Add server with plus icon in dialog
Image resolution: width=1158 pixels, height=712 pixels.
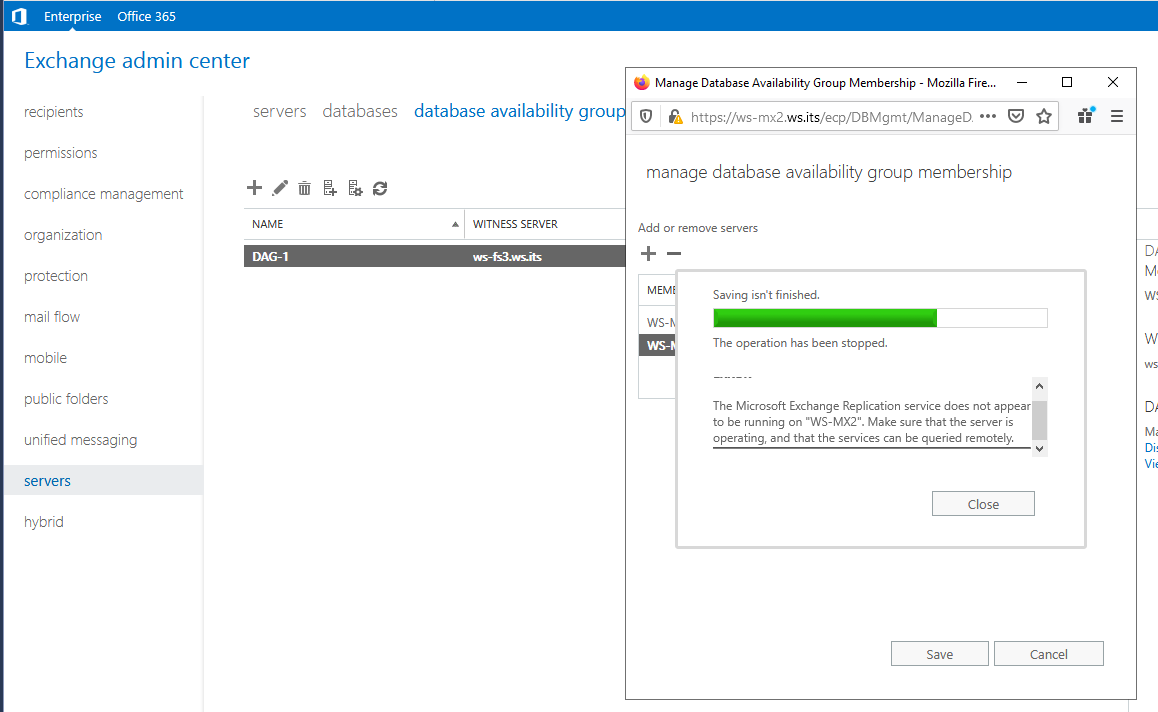click(x=648, y=253)
